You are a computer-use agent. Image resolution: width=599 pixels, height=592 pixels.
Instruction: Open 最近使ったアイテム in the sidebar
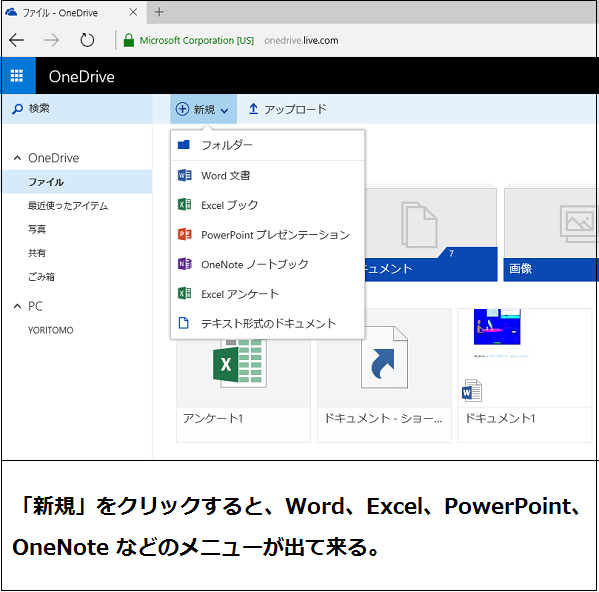pyautogui.click(x=68, y=206)
